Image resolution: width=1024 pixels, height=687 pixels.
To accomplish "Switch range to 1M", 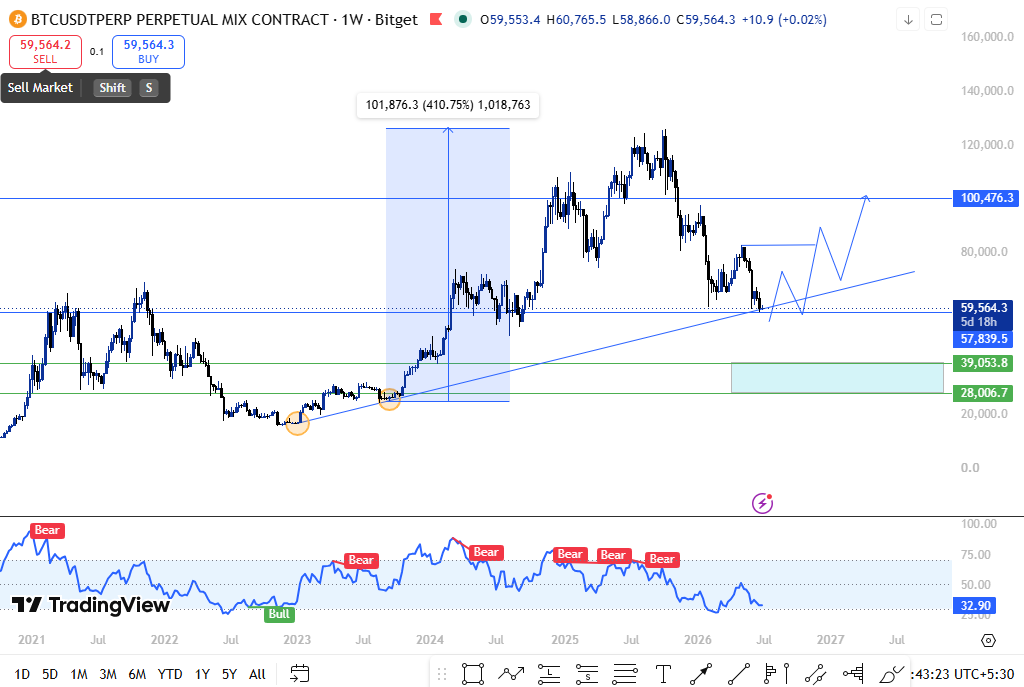I will tap(79, 674).
